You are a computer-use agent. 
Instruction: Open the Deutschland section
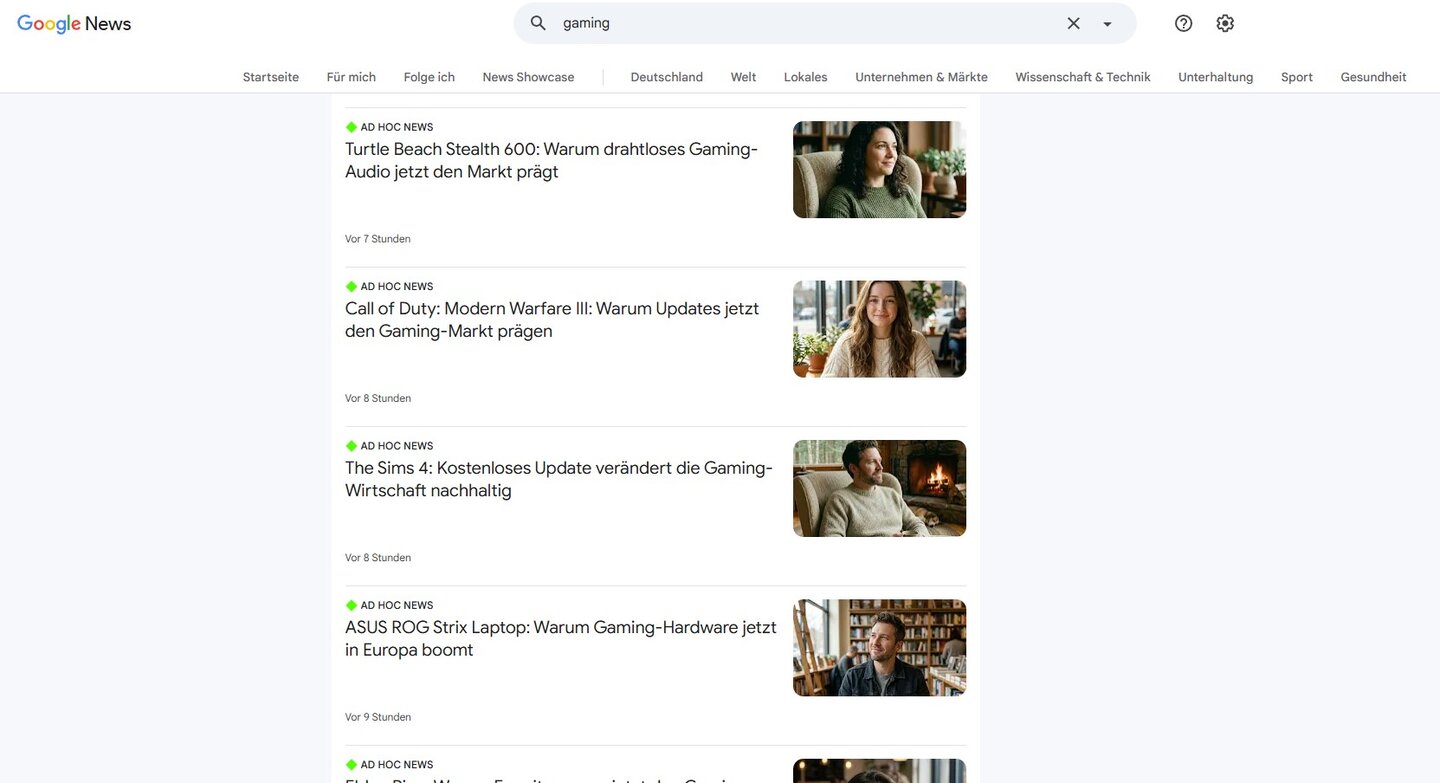tap(666, 77)
